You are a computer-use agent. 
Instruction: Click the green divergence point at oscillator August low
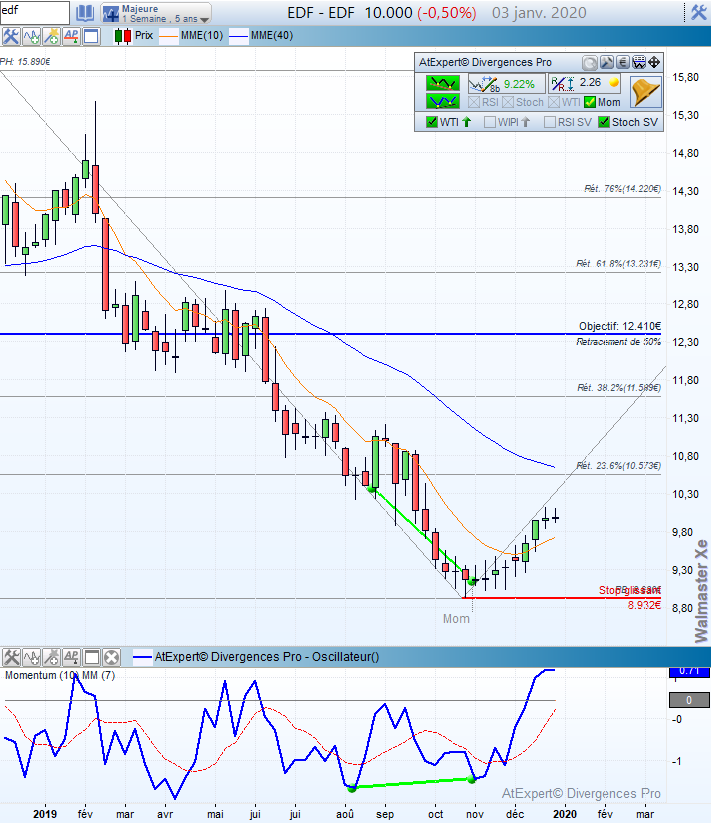click(x=352, y=788)
